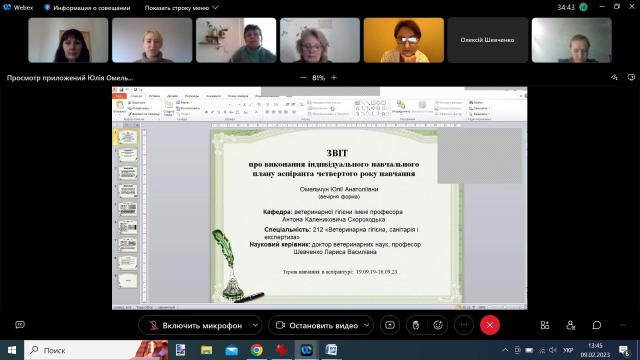Select Олексій Шевченко participant tile
Image resolution: width=640 pixels, height=360 pixels.
(487, 40)
